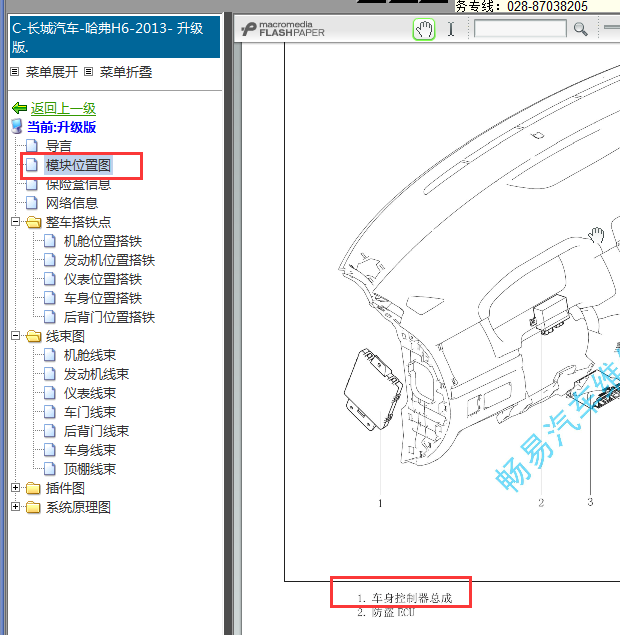Open 车身位置搭铁 page
The image size is (620, 635).
coord(103,298)
